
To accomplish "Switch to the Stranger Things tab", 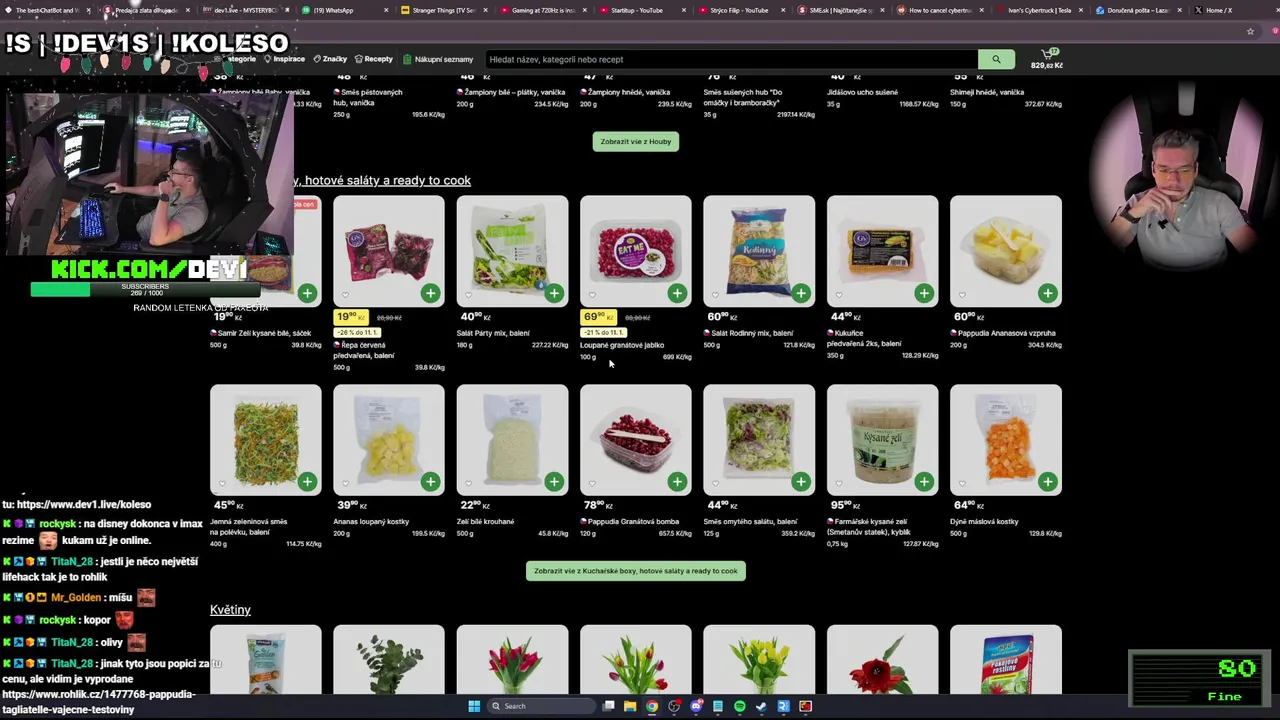I will point(440,10).
